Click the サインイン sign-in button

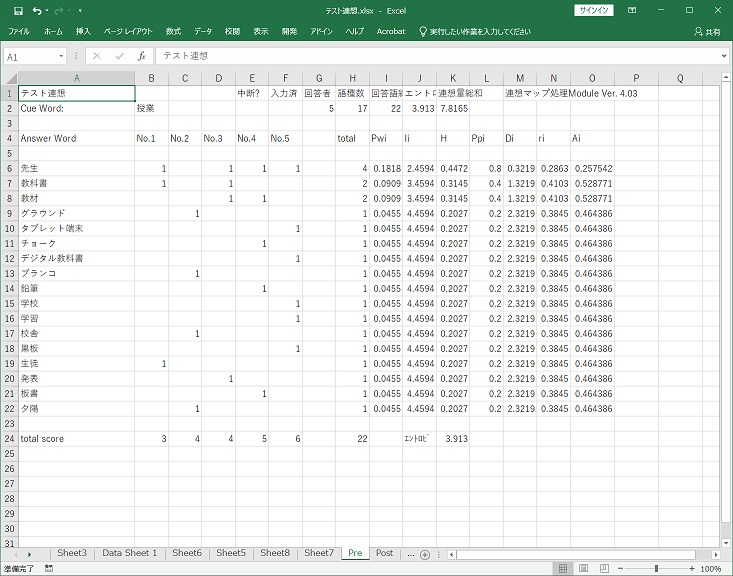pos(595,10)
